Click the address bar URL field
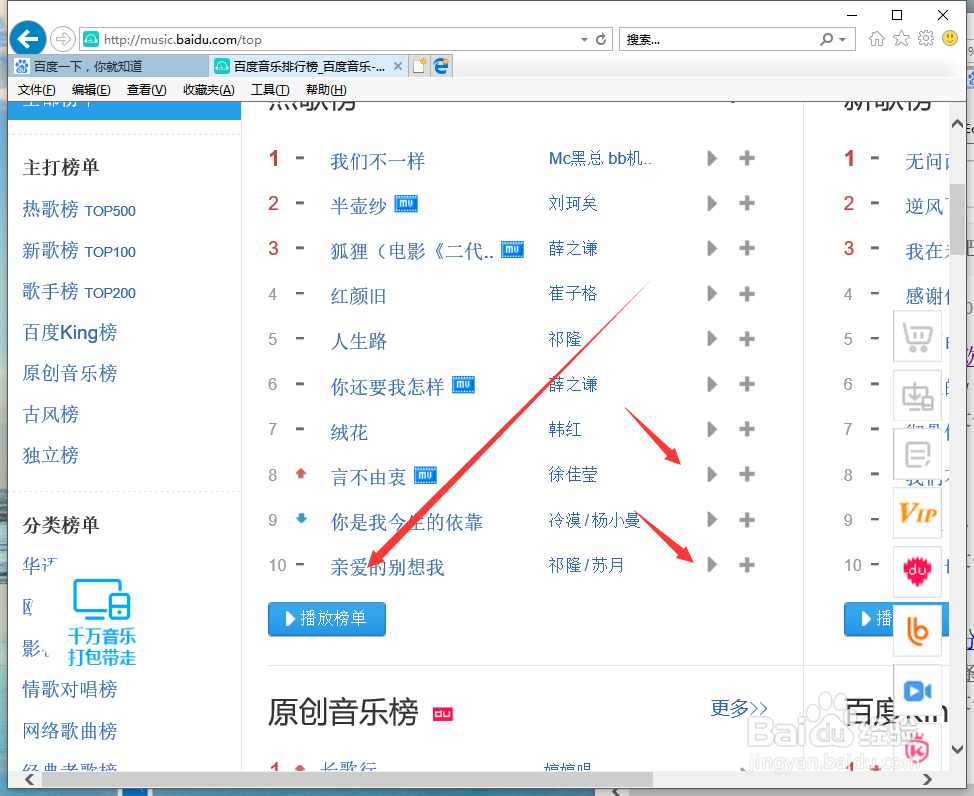This screenshot has height=796, width=974. (335, 40)
